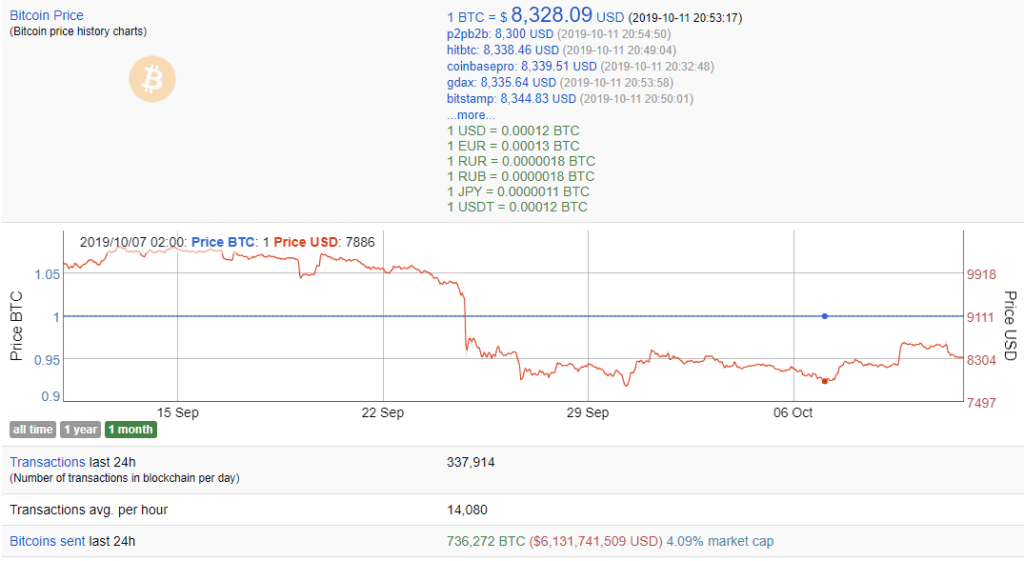
Task: Select the '1 month' chart range
Action: point(131,430)
